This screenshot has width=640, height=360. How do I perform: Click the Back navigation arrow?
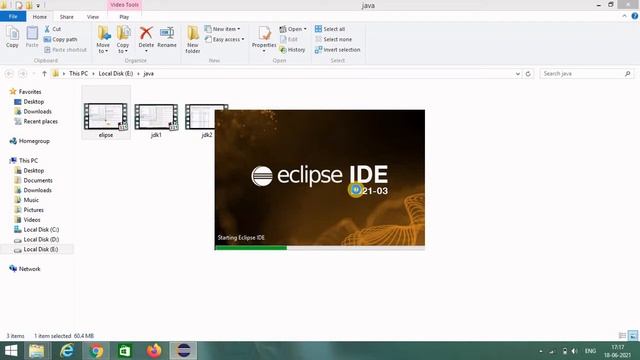coord(9,73)
